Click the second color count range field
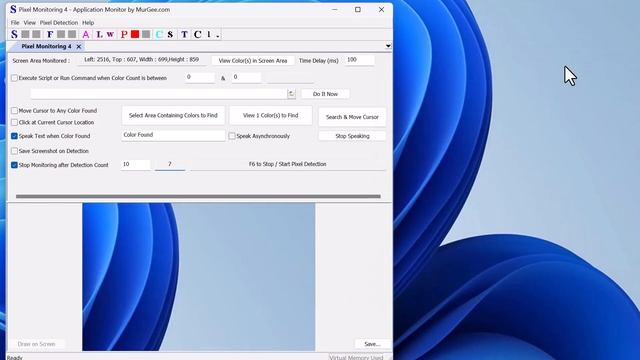Viewport: 640px width, 360px height. click(x=246, y=77)
